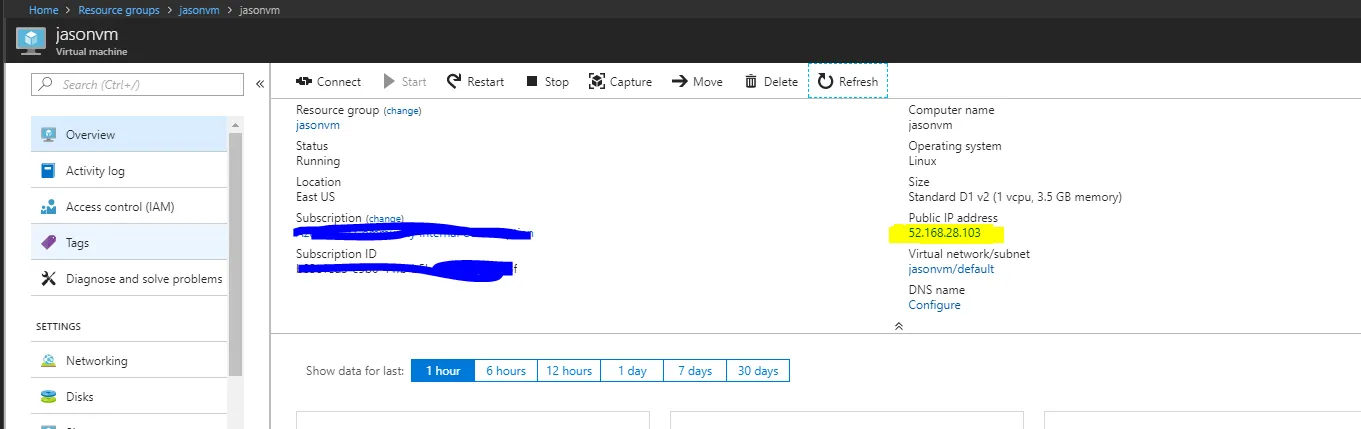
Task: Click the Standard D1 v2 size text
Action: pyautogui.click(x=1015, y=197)
